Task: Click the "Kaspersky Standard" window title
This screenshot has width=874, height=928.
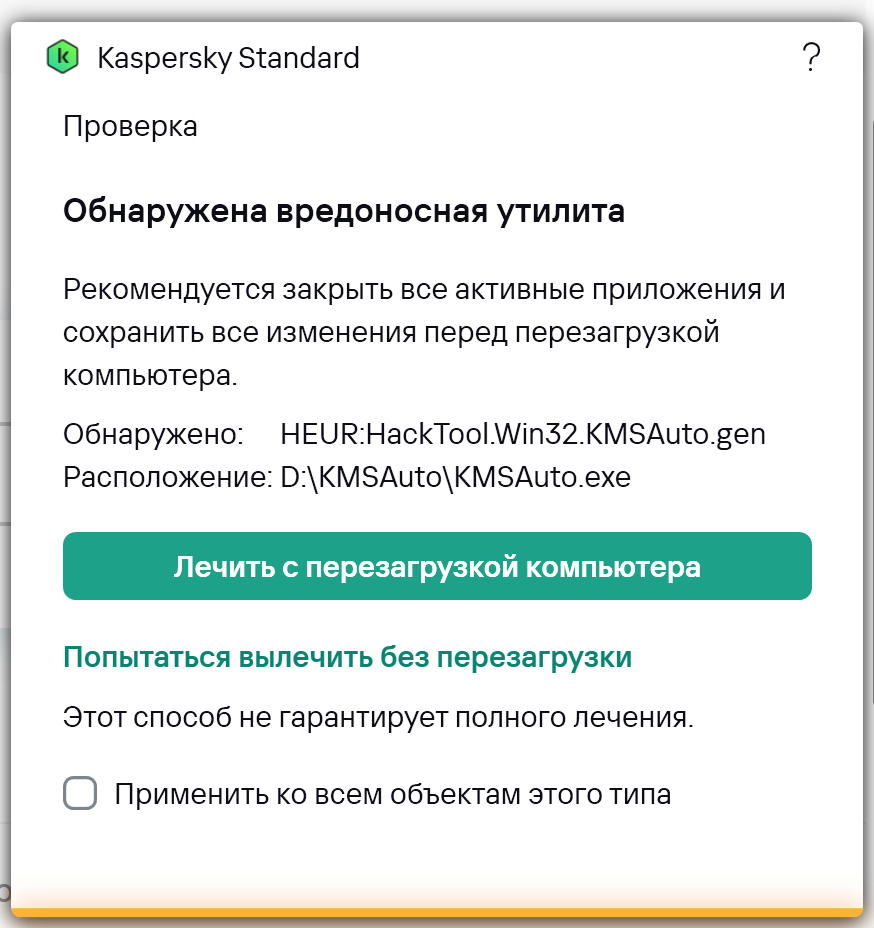Action: tap(228, 58)
